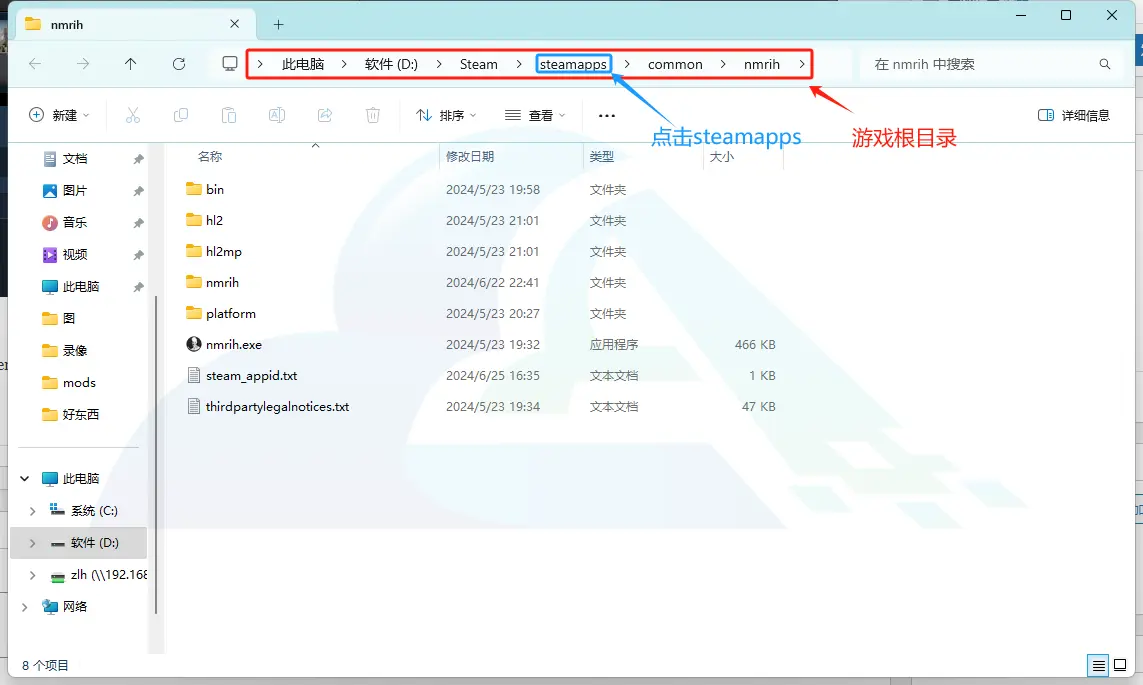Click common in the address bar
Screen dimensions: 1143x685
pyautogui.click(x=675, y=64)
